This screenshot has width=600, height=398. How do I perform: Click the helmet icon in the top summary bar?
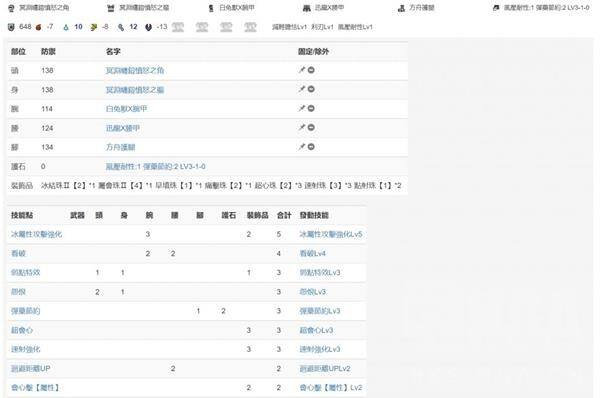tap(11, 8)
